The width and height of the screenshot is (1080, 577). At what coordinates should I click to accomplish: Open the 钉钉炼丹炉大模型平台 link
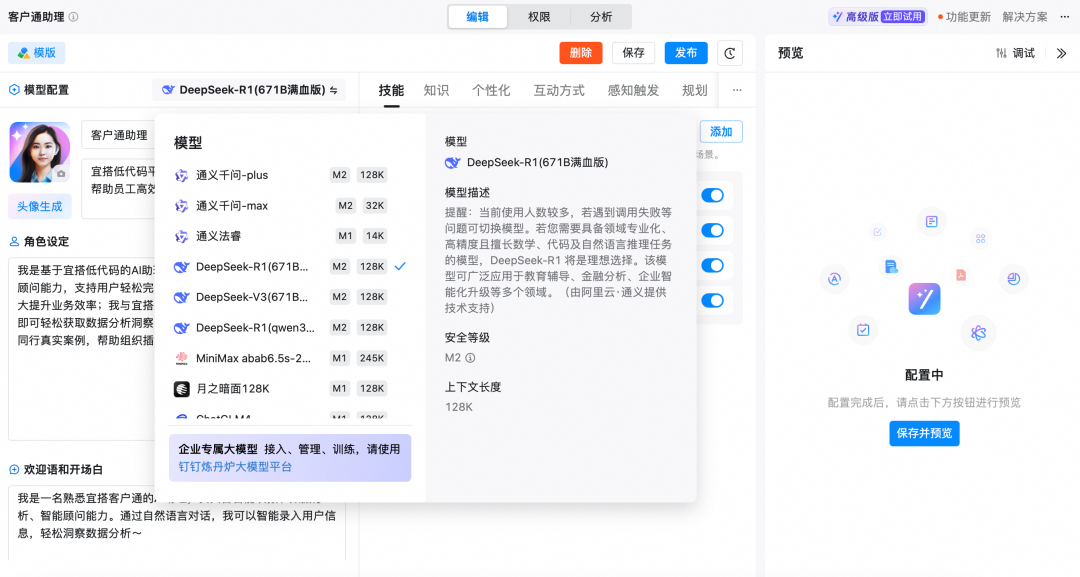point(236,467)
